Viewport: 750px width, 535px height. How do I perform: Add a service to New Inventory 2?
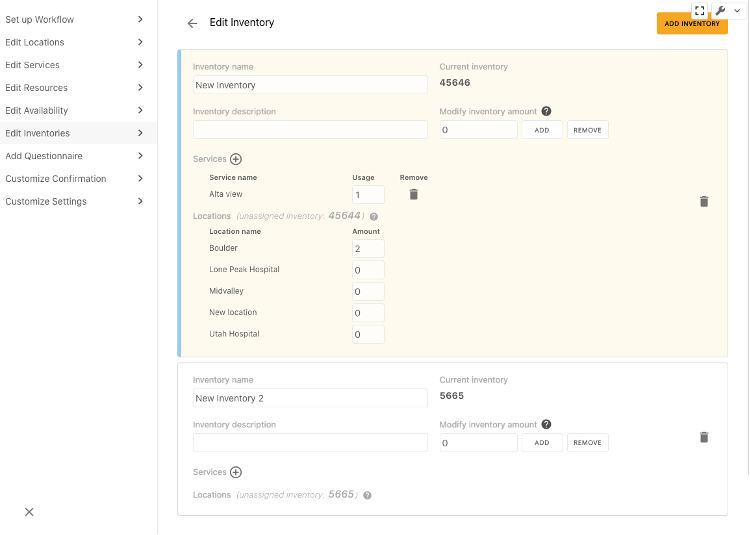tap(236, 472)
